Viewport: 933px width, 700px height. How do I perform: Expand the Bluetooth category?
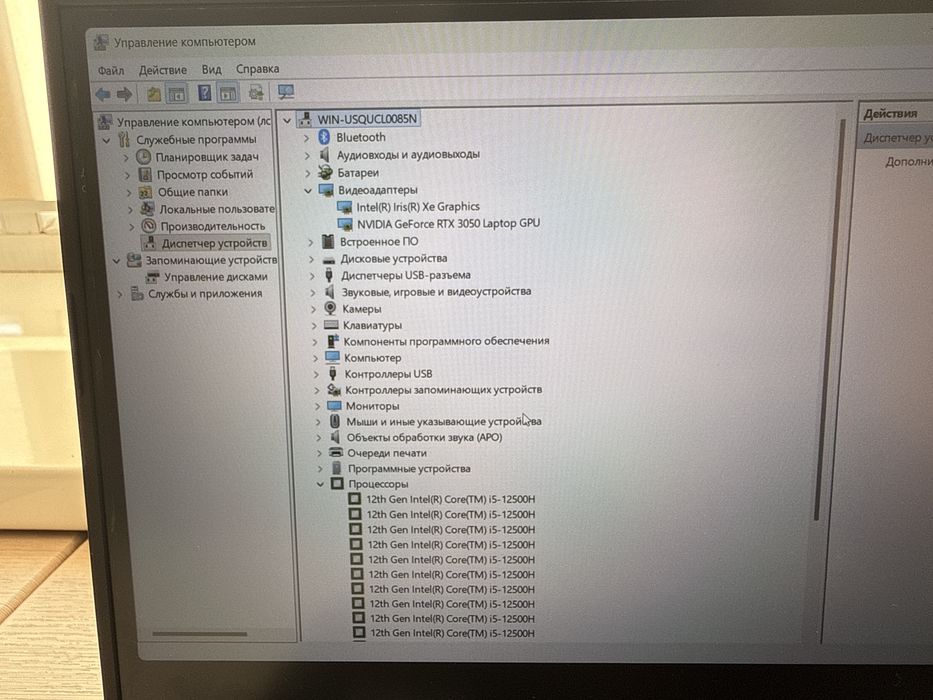click(x=306, y=138)
